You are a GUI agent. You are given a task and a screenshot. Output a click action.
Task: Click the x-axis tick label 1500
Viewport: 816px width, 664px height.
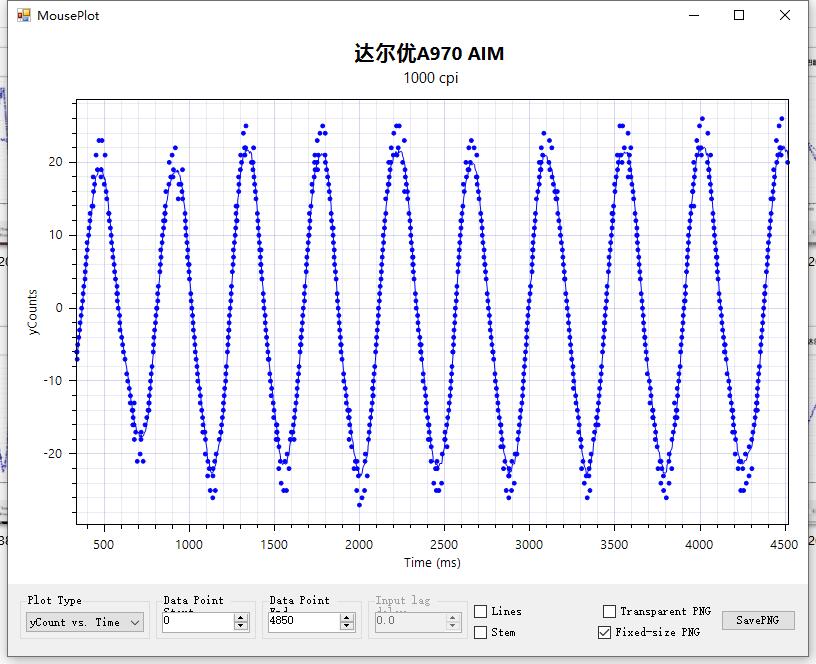tap(274, 545)
